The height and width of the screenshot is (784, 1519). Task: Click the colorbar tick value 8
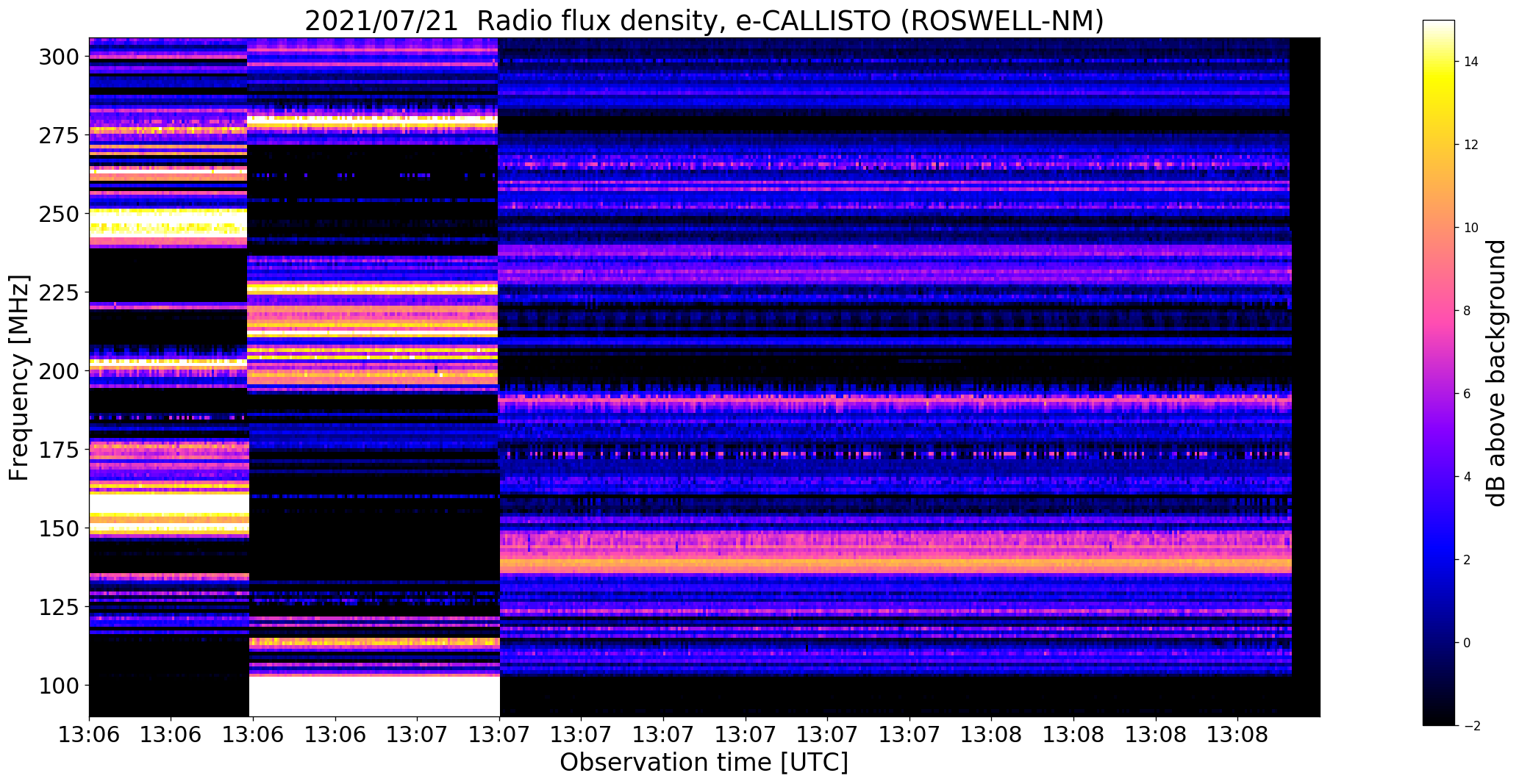[x=1468, y=311]
